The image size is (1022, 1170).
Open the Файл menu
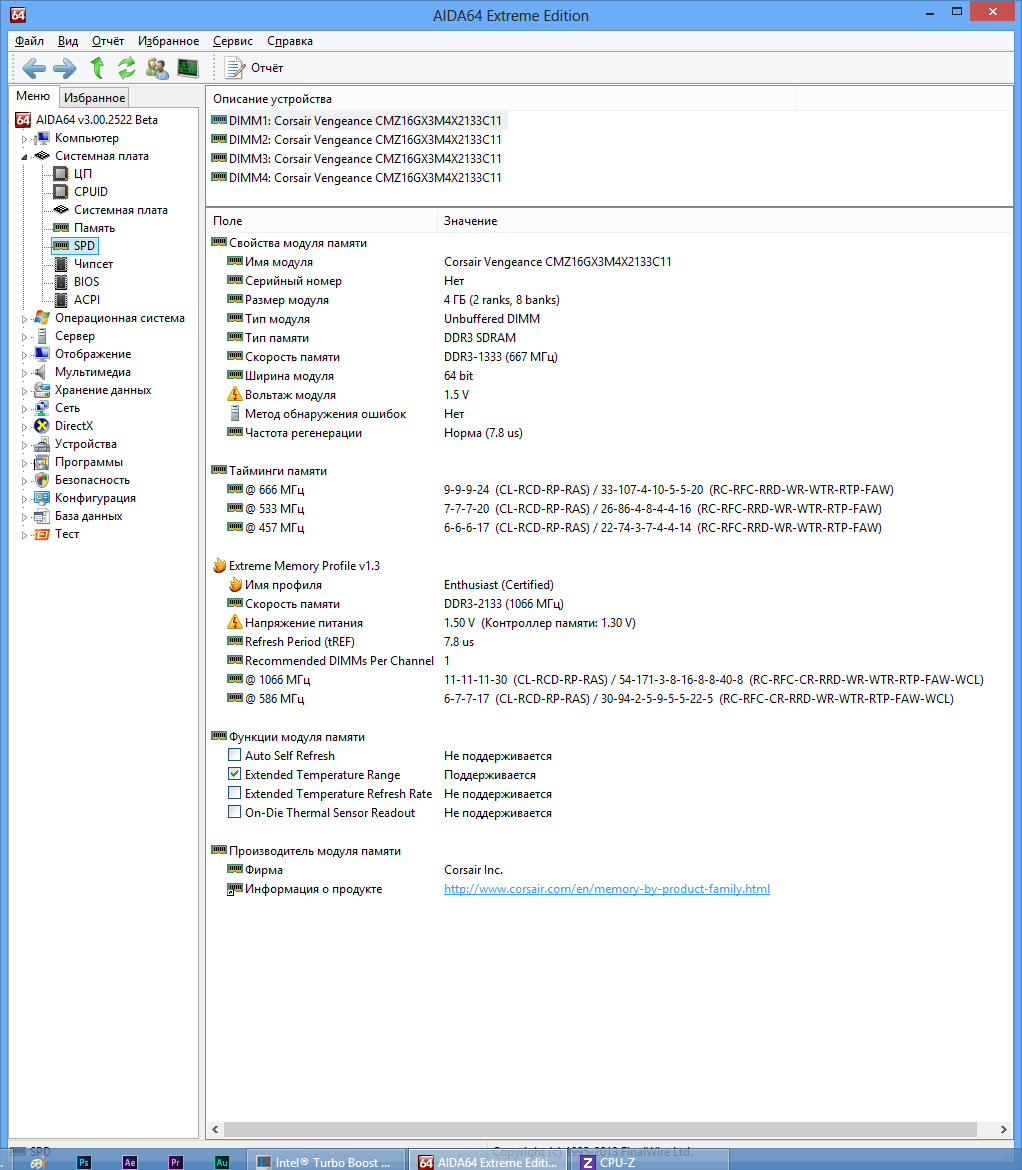(29, 41)
